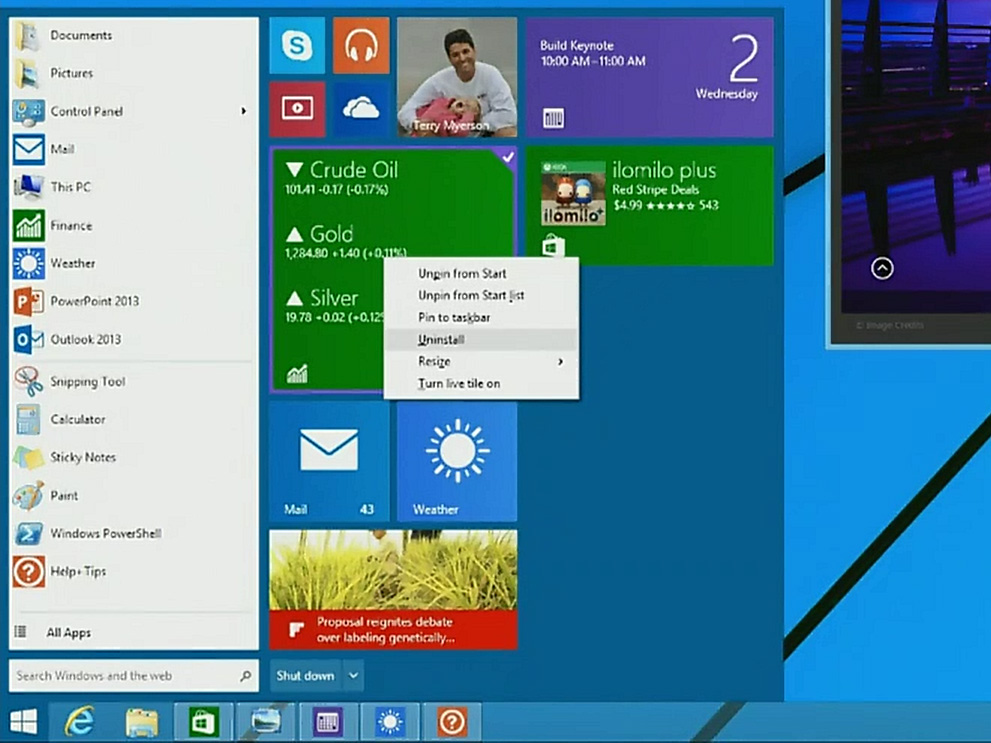Open the Terry Myerson photo tile
Image resolution: width=991 pixels, height=743 pixels.
click(x=457, y=77)
